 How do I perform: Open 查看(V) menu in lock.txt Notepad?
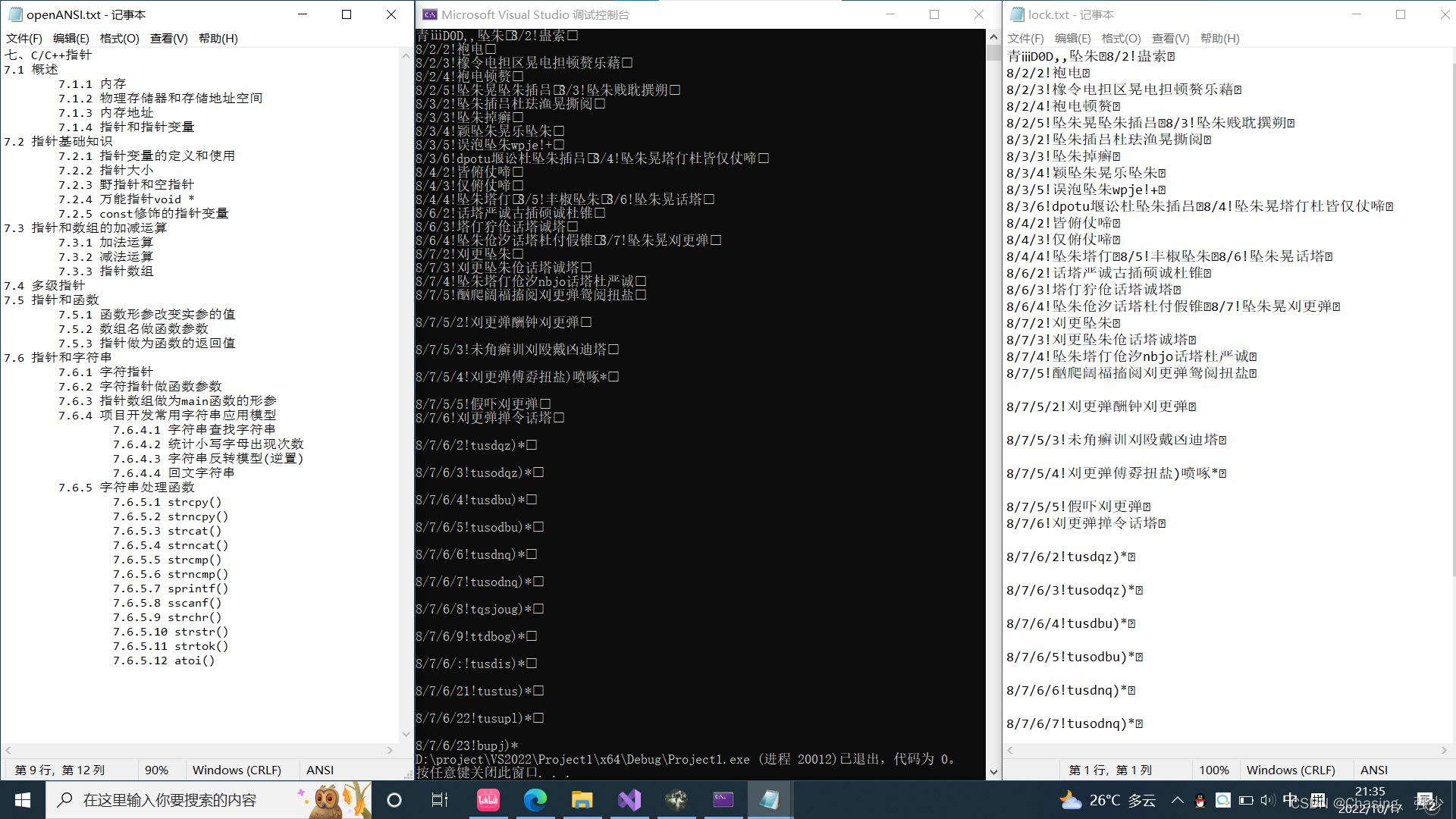point(1170,38)
